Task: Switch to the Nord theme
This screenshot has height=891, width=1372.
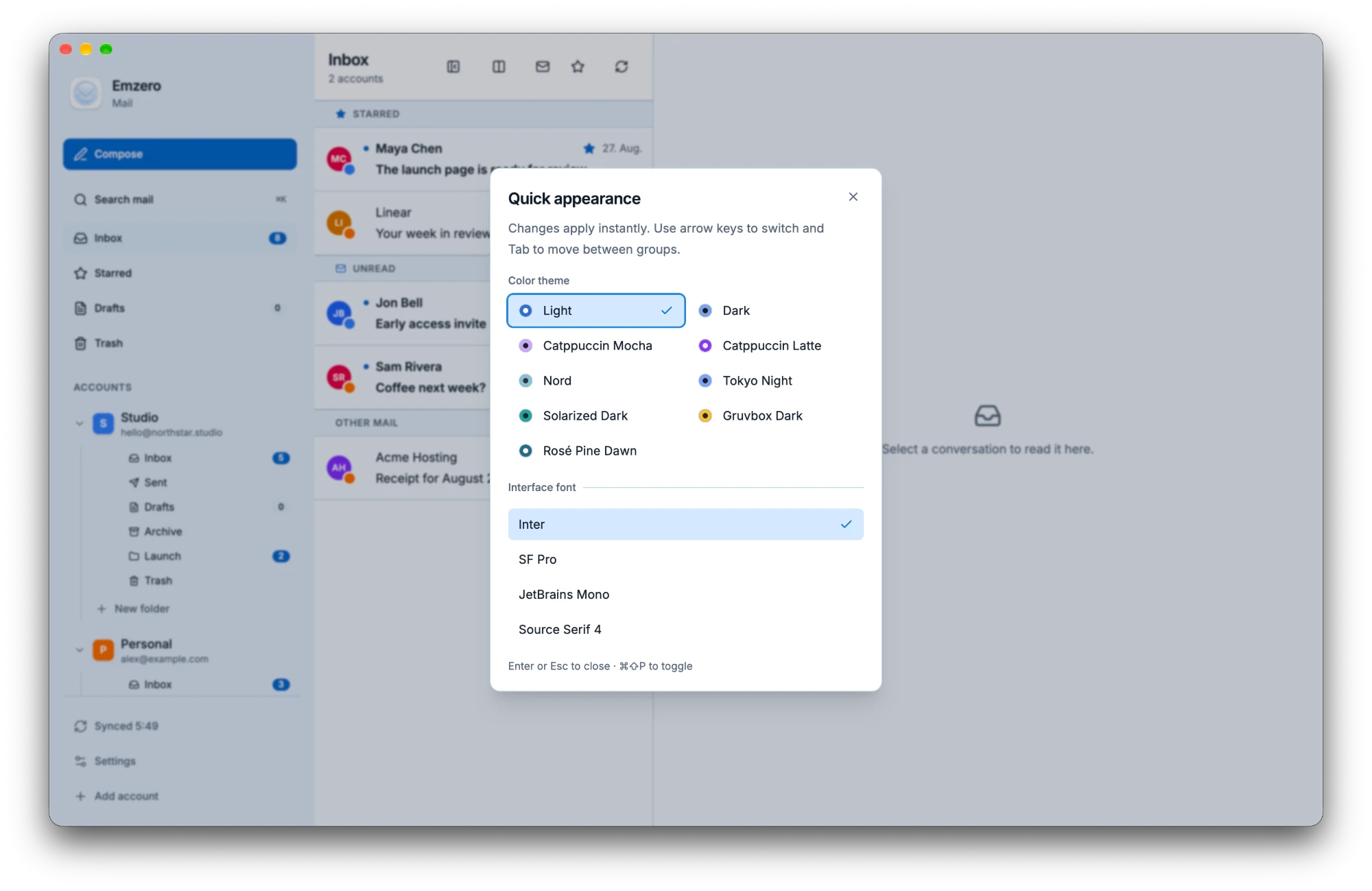Action: (596, 381)
